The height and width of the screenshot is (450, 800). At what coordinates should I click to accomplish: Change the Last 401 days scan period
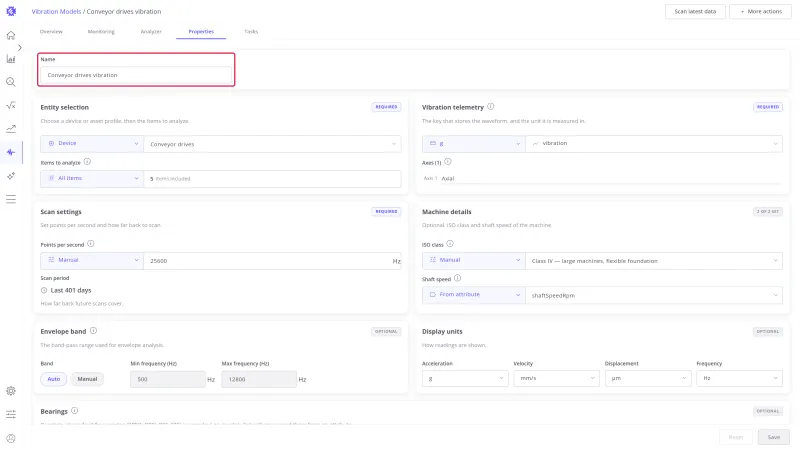(71, 290)
